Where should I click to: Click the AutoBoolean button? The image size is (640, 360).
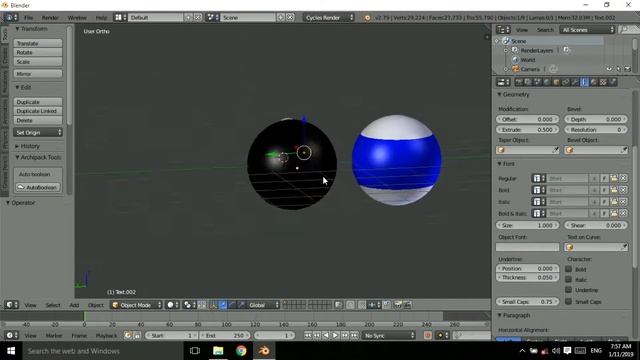point(38,187)
